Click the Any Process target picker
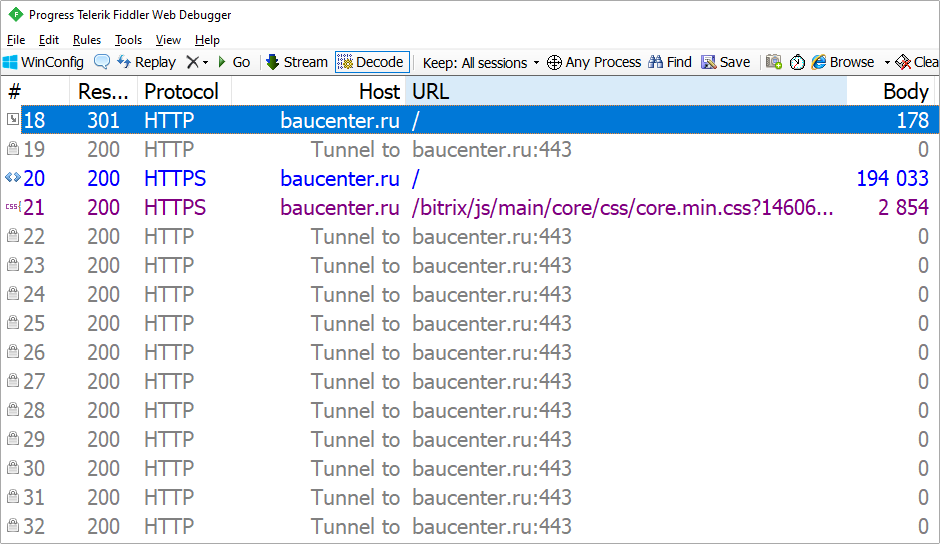940x544 pixels. 594,62
